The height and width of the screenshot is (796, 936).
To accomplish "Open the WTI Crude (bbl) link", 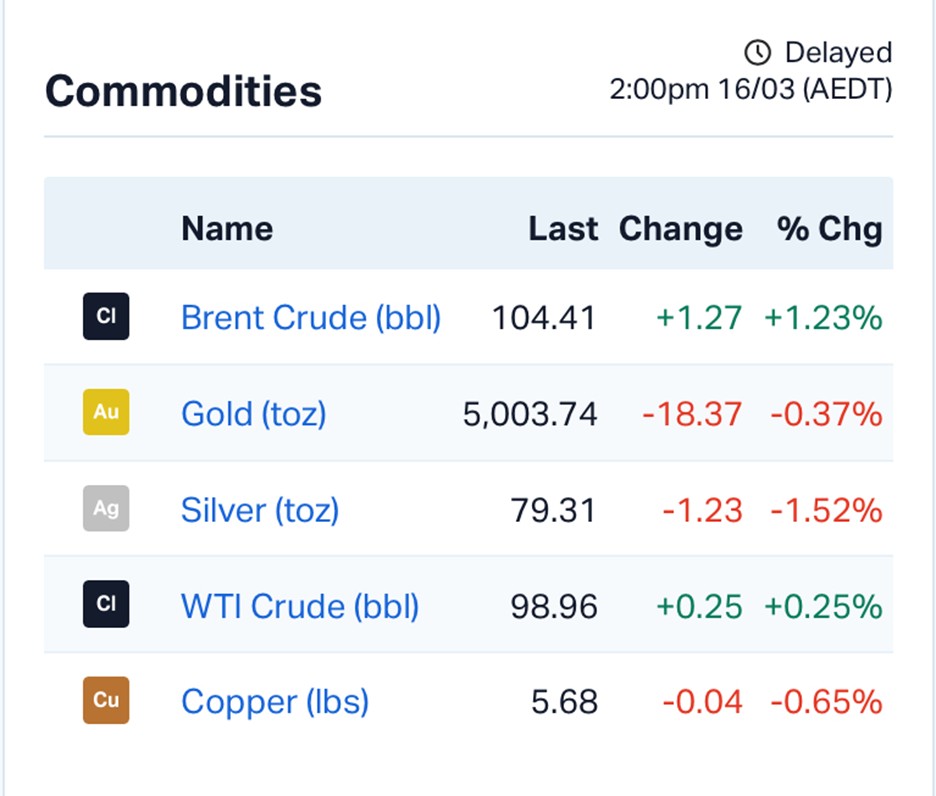I will point(300,606).
